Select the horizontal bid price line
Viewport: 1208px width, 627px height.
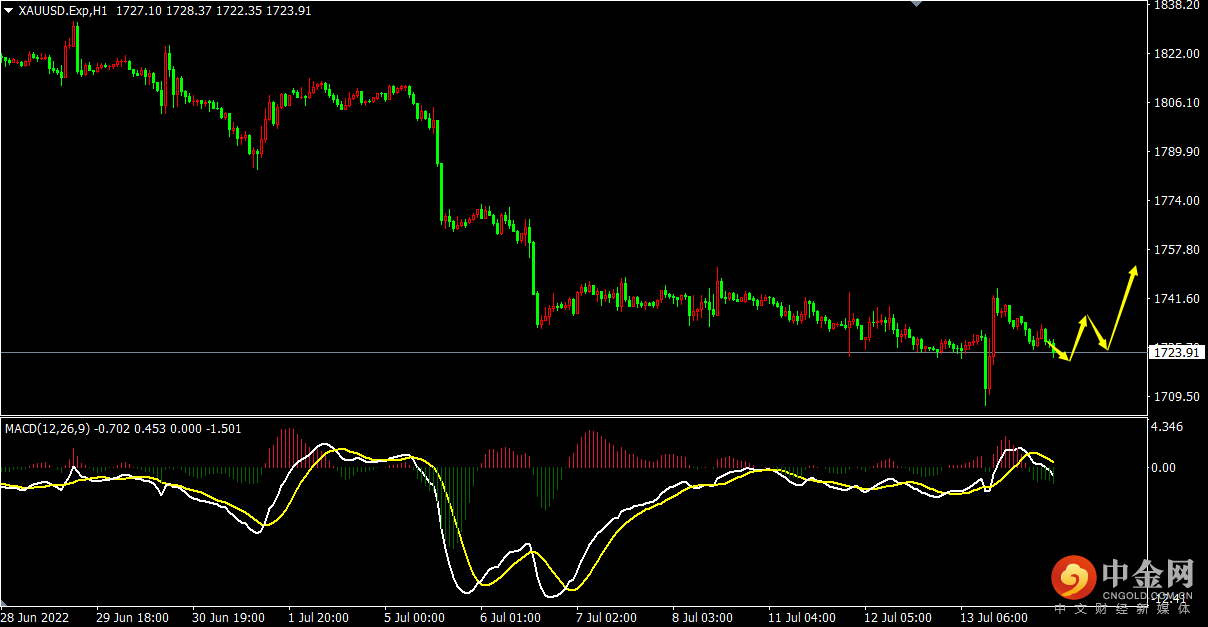573,352
